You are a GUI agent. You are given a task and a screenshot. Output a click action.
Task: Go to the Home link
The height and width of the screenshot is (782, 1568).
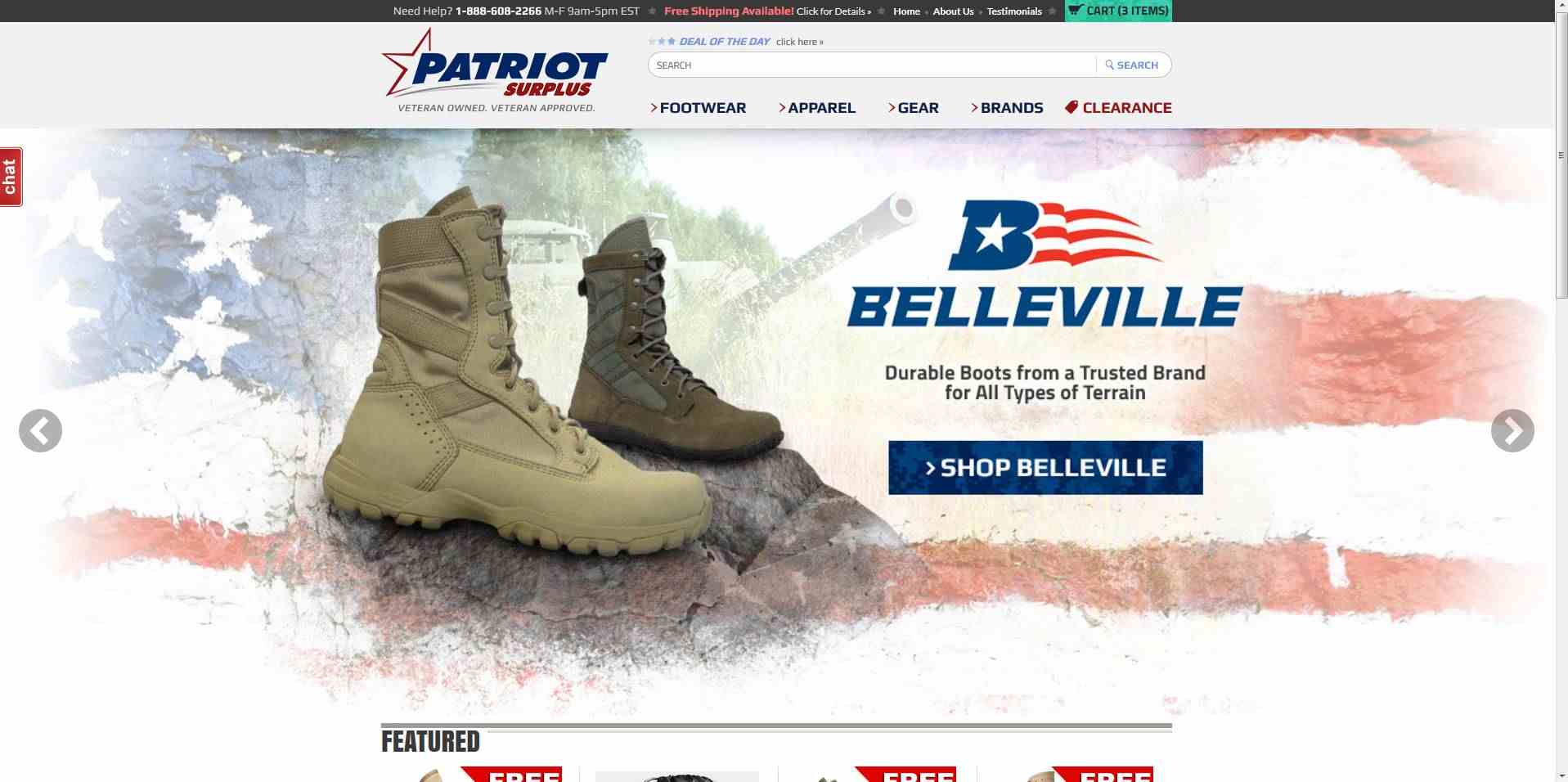[906, 11]
